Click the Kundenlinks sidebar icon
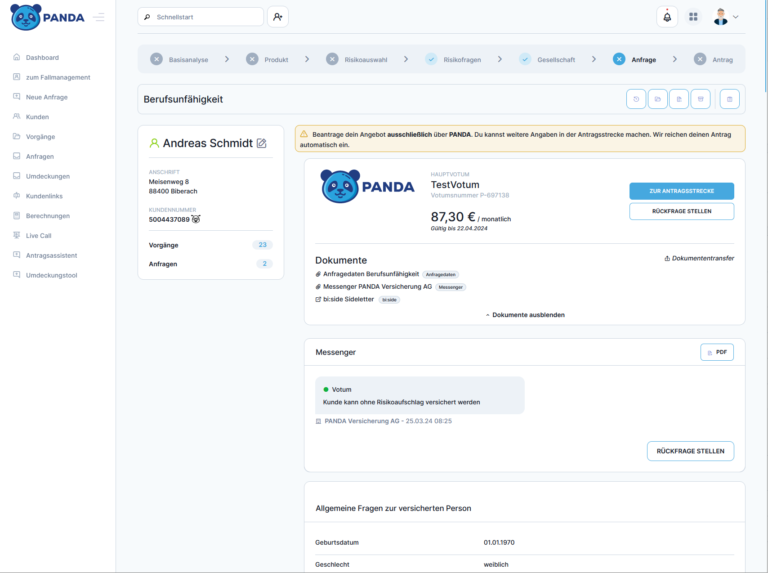Screen dimensions: 768x573 coord(17,195)
